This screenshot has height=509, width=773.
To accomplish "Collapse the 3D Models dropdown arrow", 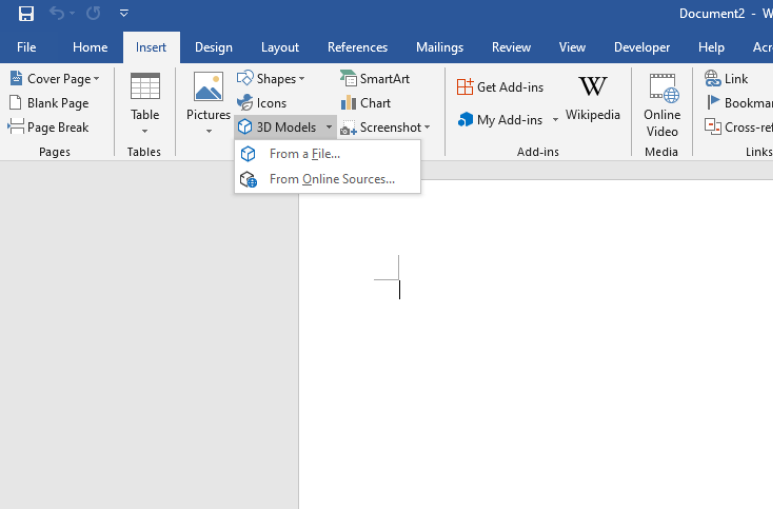I will click(329, 127).
